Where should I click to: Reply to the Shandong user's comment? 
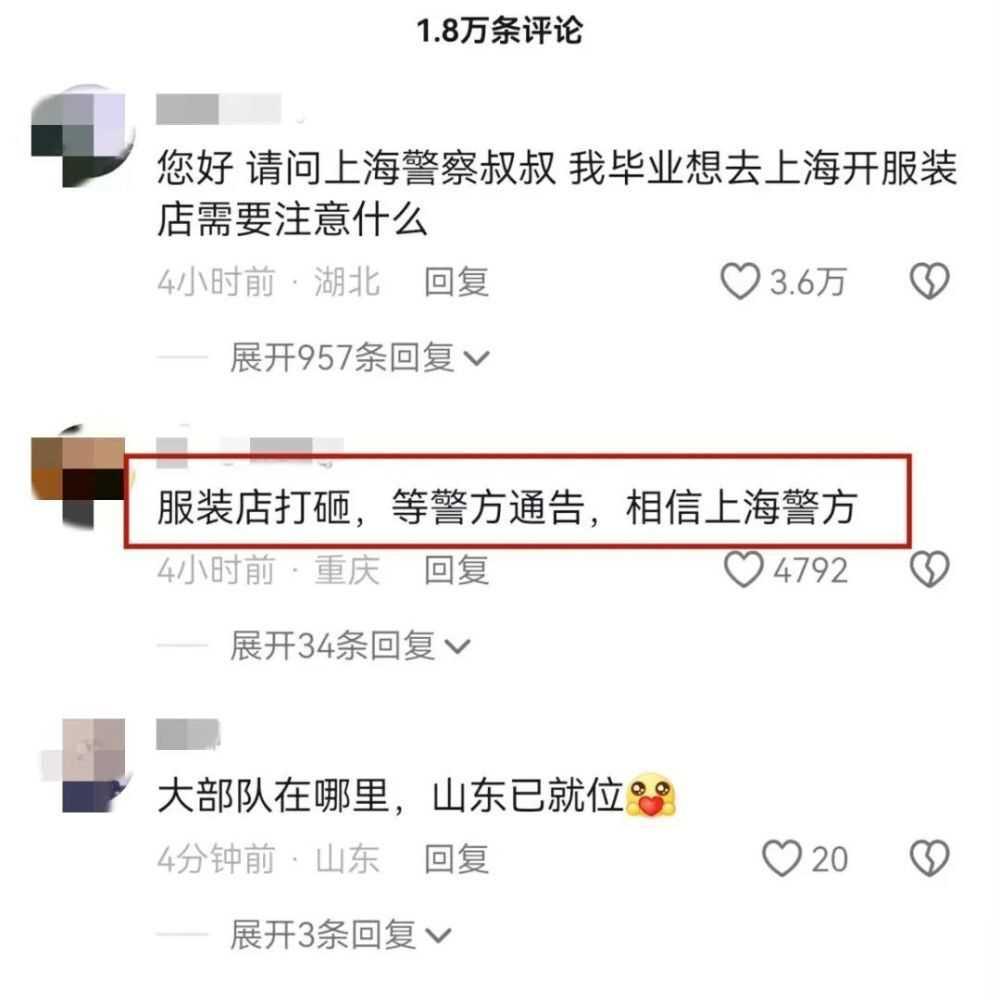point(457,859)
